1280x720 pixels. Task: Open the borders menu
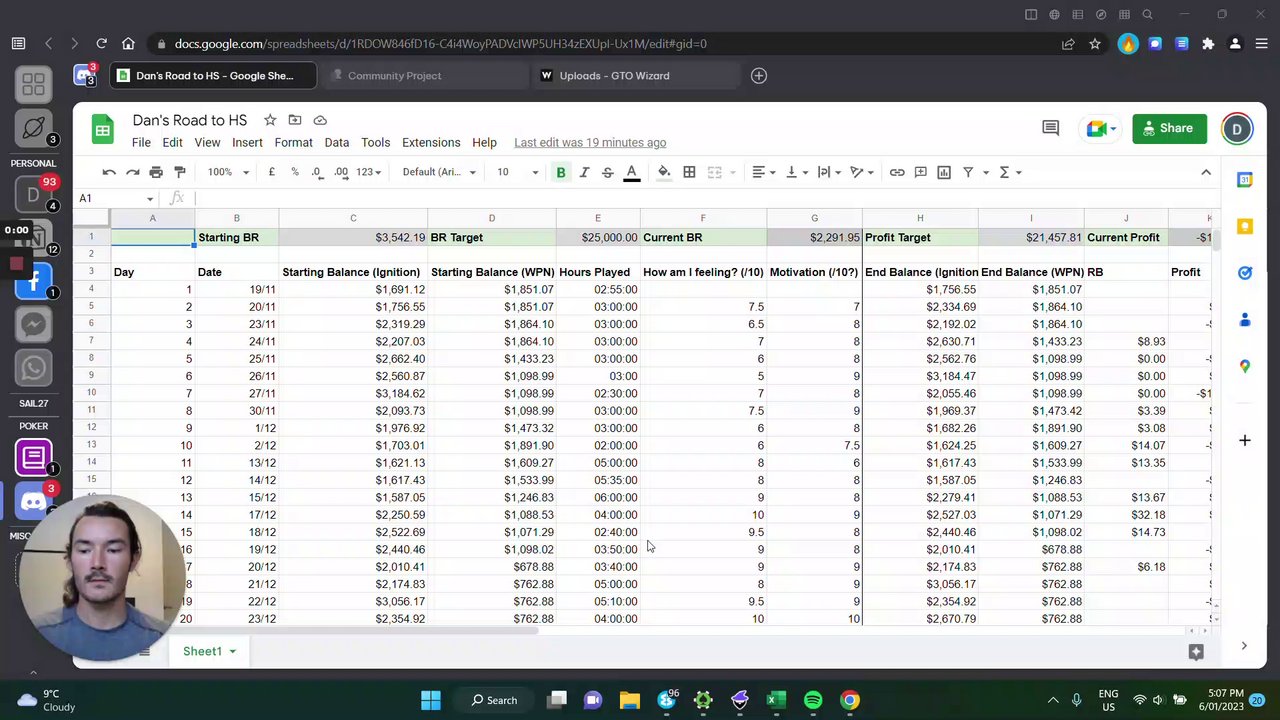pyautogui.click(x=689, y=172)
